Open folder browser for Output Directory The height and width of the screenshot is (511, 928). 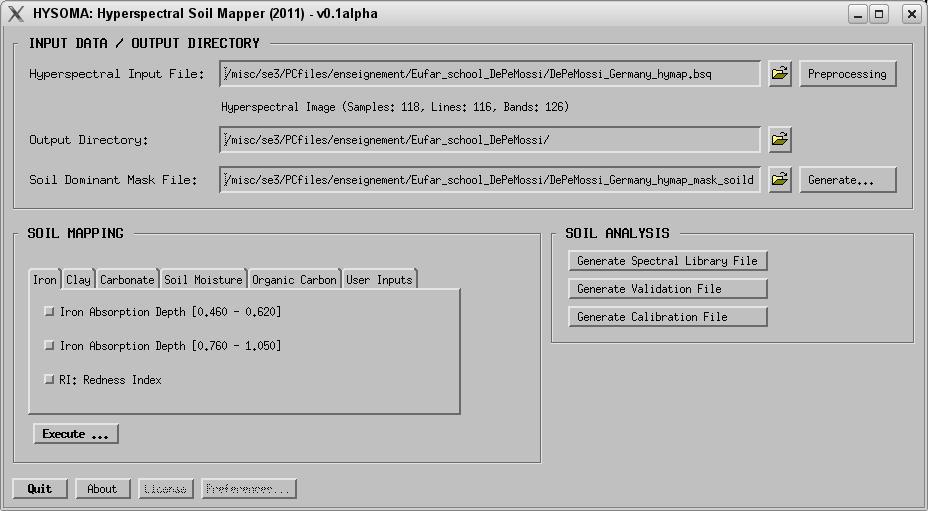[780, 140]
